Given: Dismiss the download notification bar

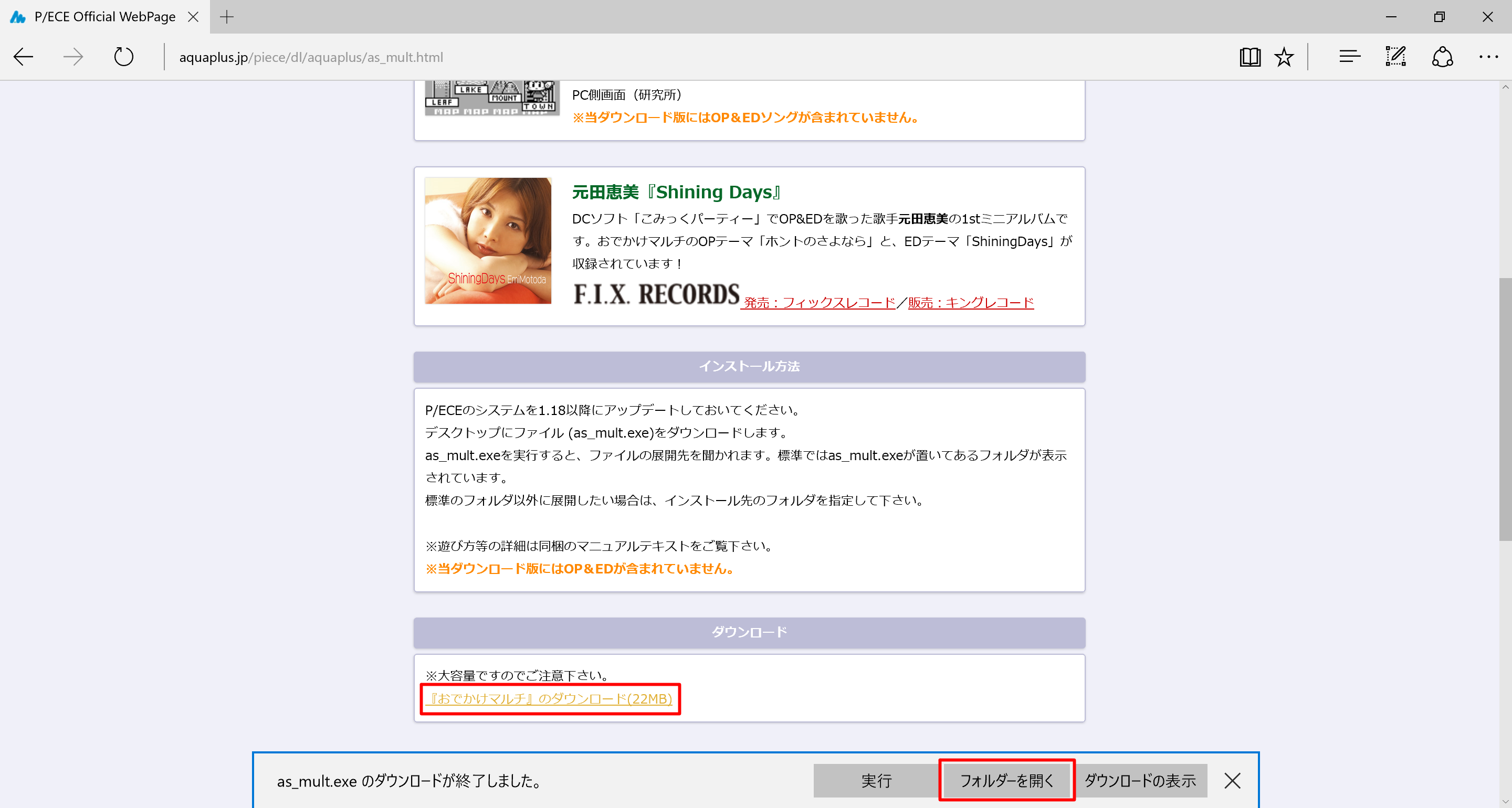Looking at the screenshot, I should pos(1233,780).
